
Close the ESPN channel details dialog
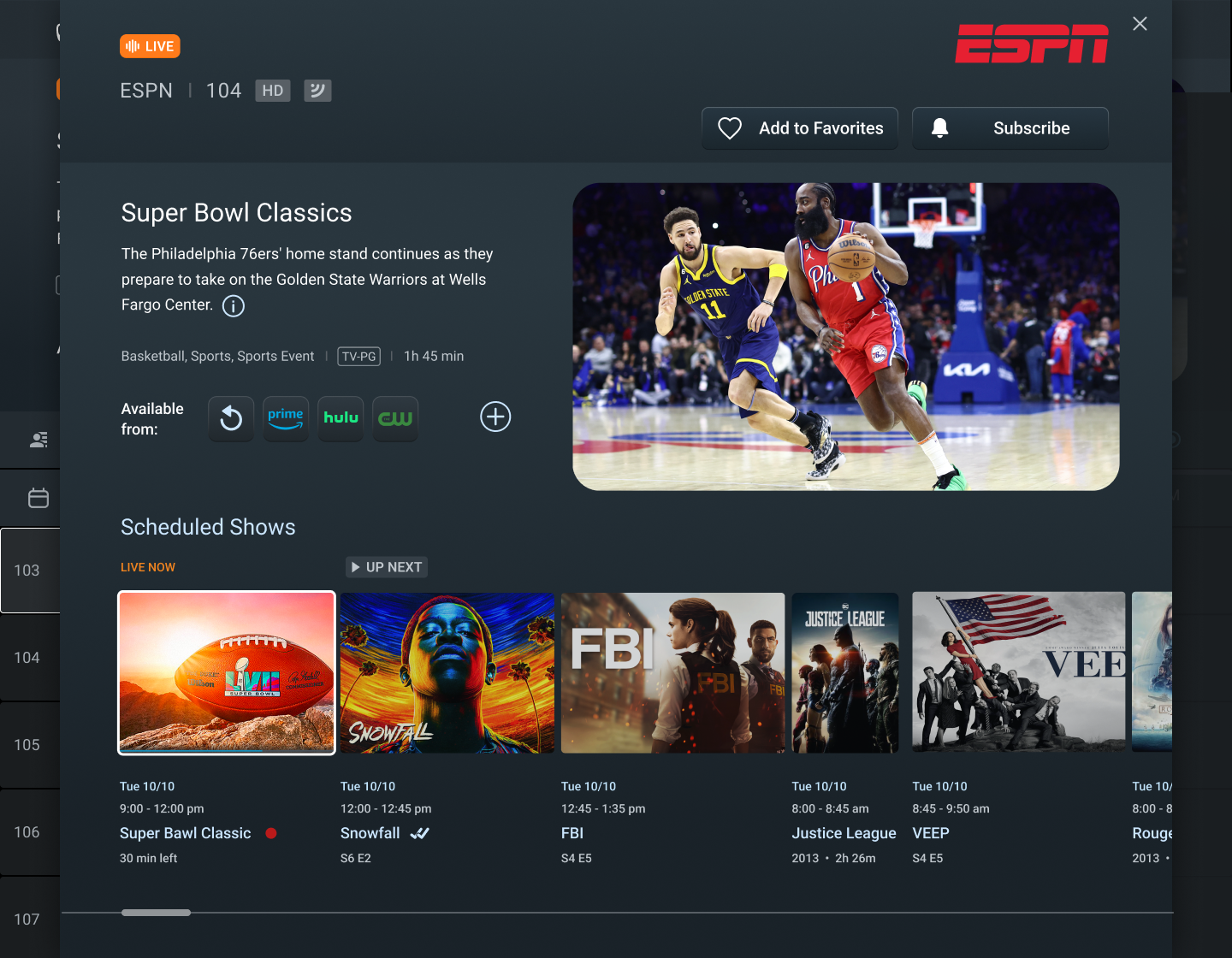tap(1140, 24)
